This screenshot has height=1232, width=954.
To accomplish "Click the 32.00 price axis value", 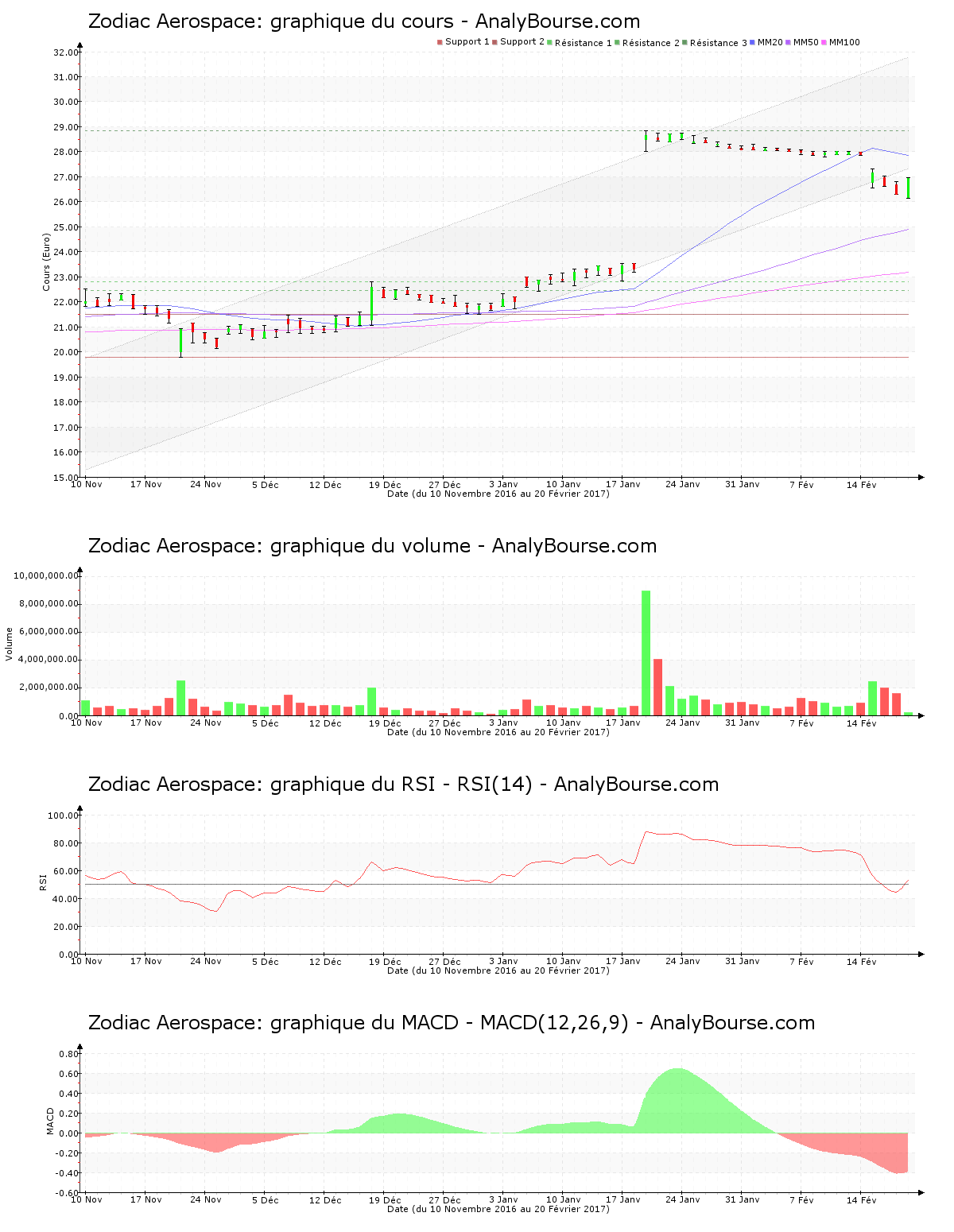I will pyautogui.click(x=66, y=52).
